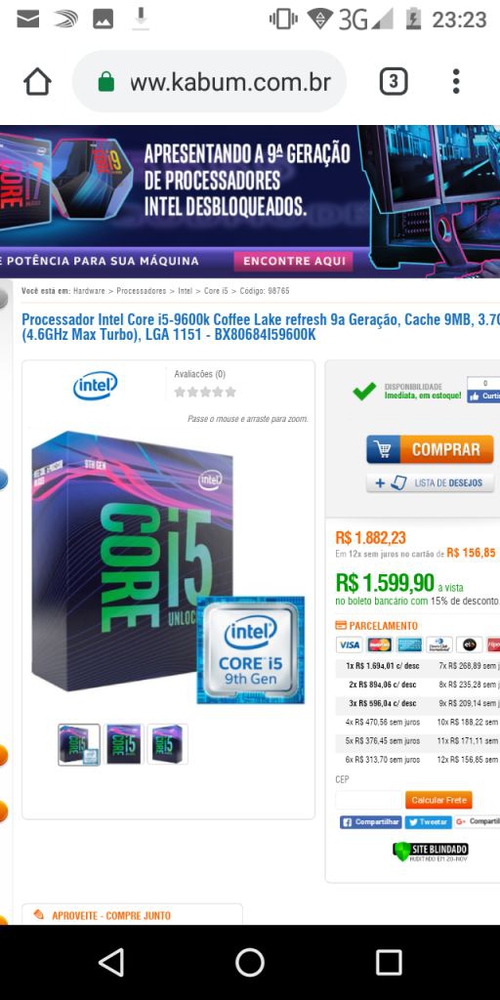Open the Hardware breadcrumb link

89,291
